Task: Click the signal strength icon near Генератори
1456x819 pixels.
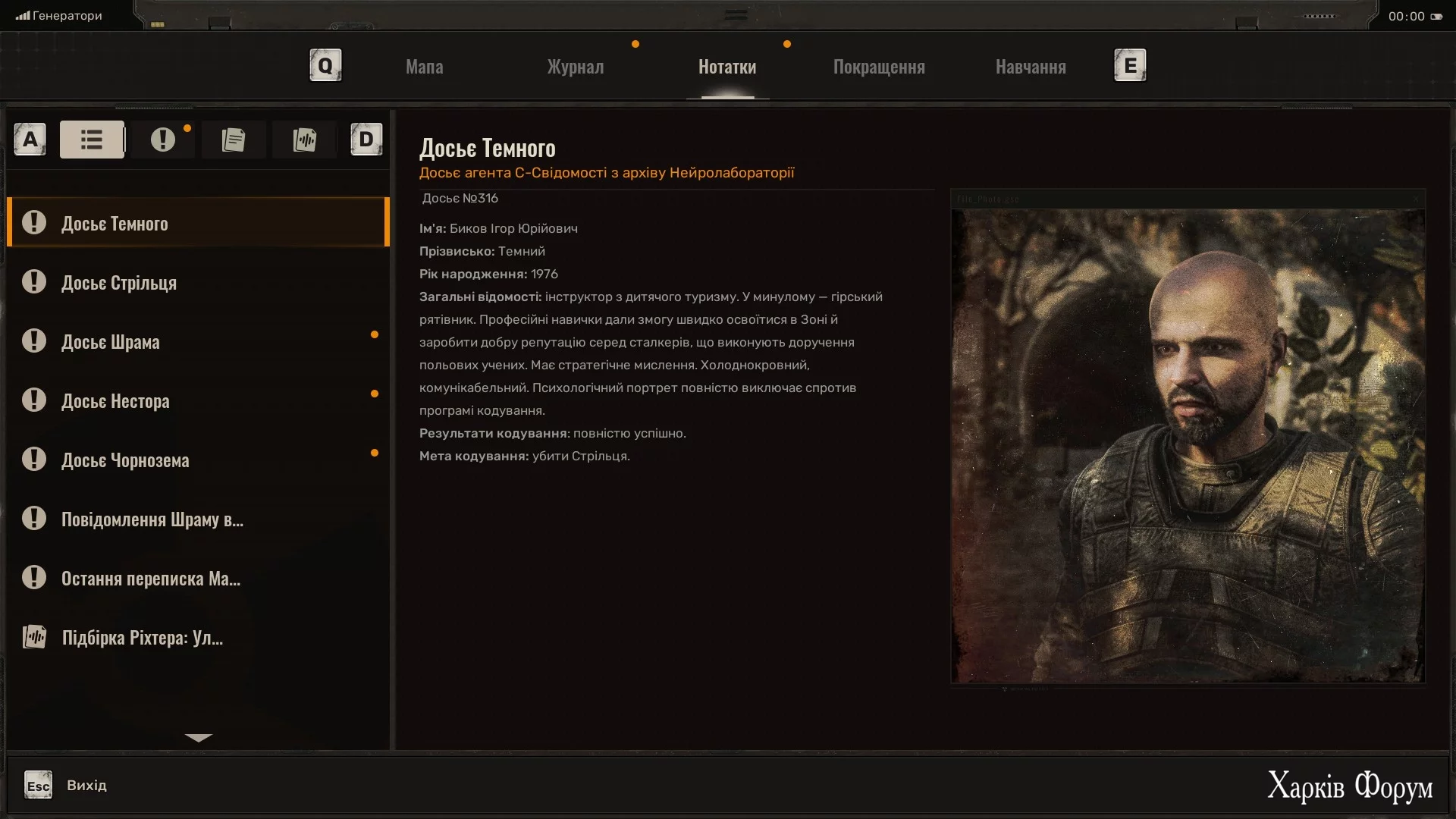Action: pos(23,15)
